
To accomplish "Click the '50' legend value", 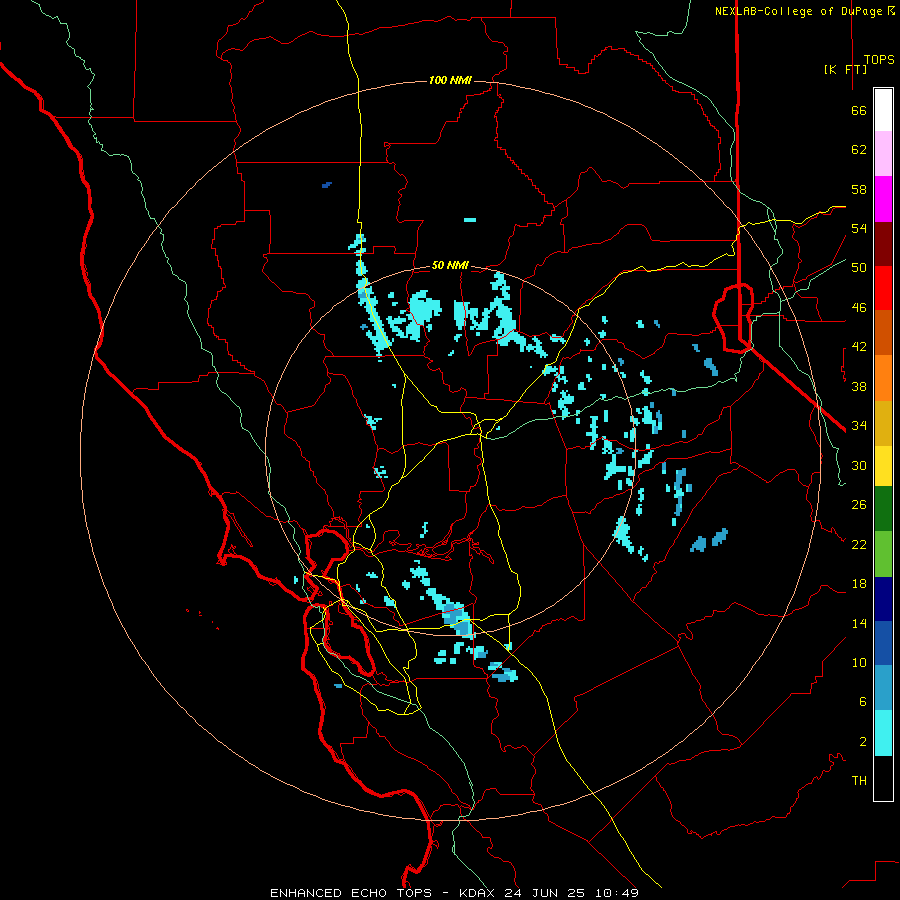I will coord(859,268).
